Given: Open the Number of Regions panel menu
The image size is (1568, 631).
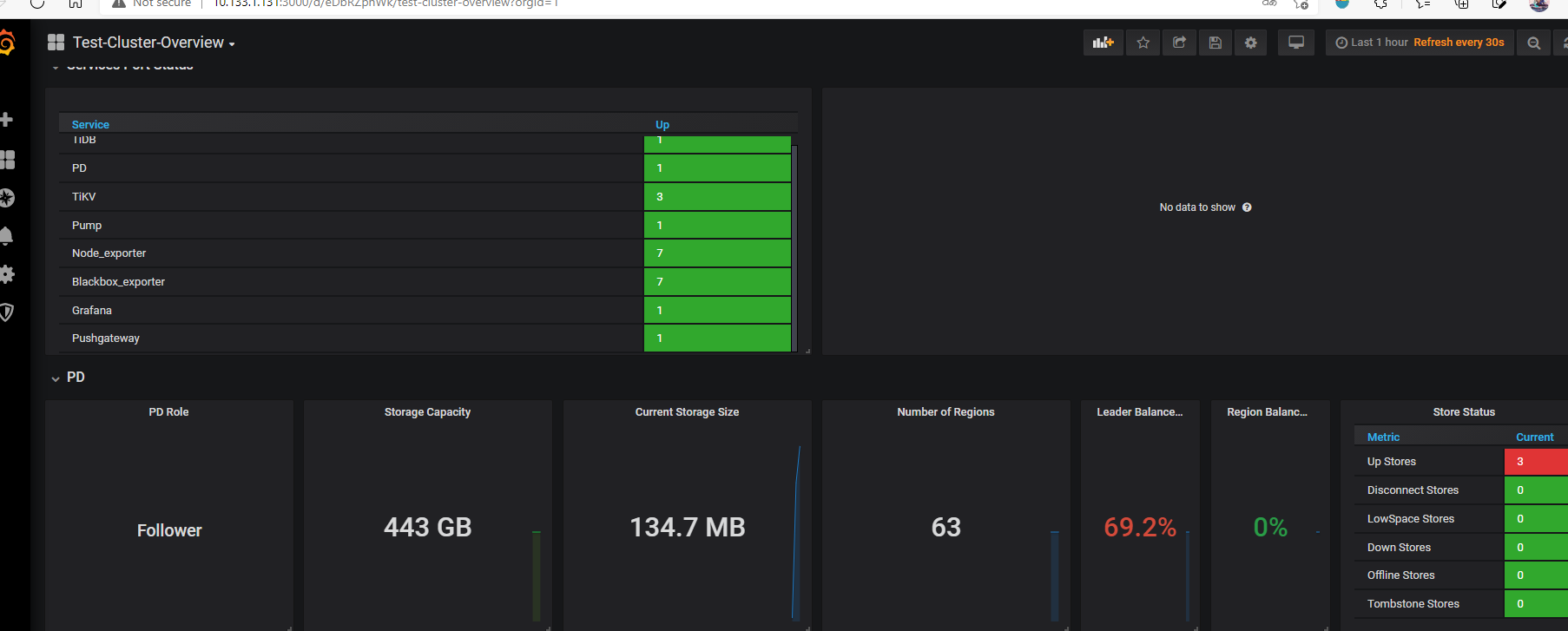Looking at the screenshot, I should coord(945,412).
